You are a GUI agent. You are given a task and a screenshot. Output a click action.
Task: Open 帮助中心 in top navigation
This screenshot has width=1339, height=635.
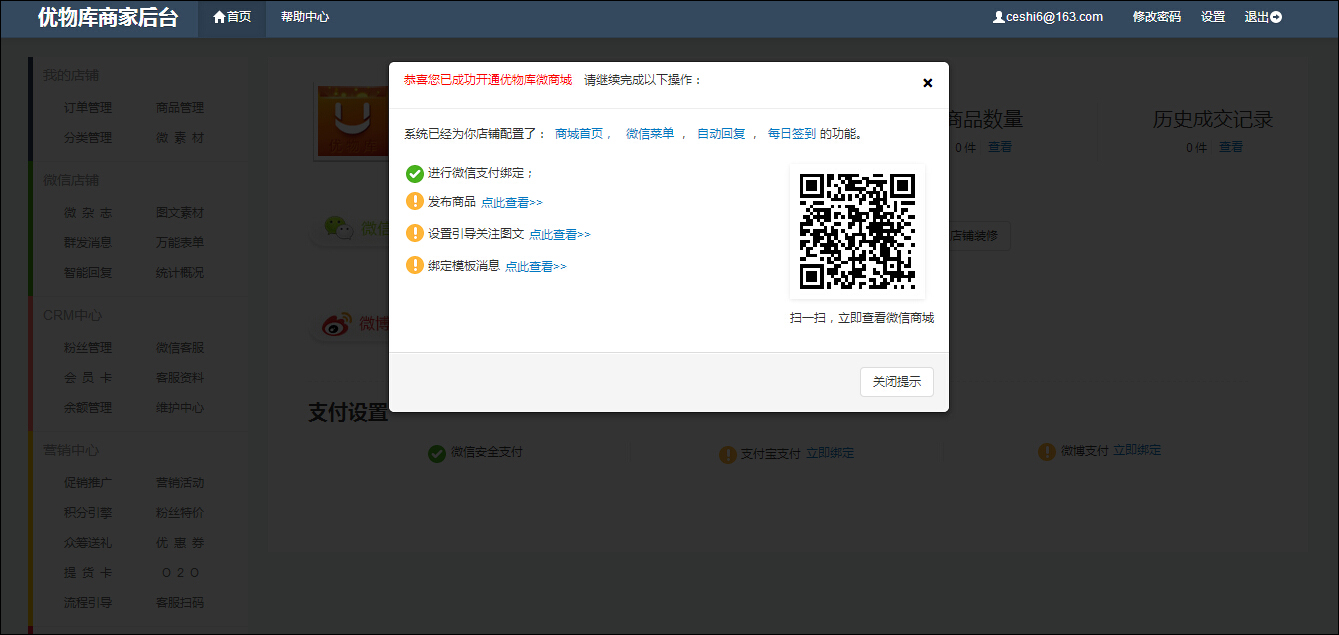tap(305, 17)
